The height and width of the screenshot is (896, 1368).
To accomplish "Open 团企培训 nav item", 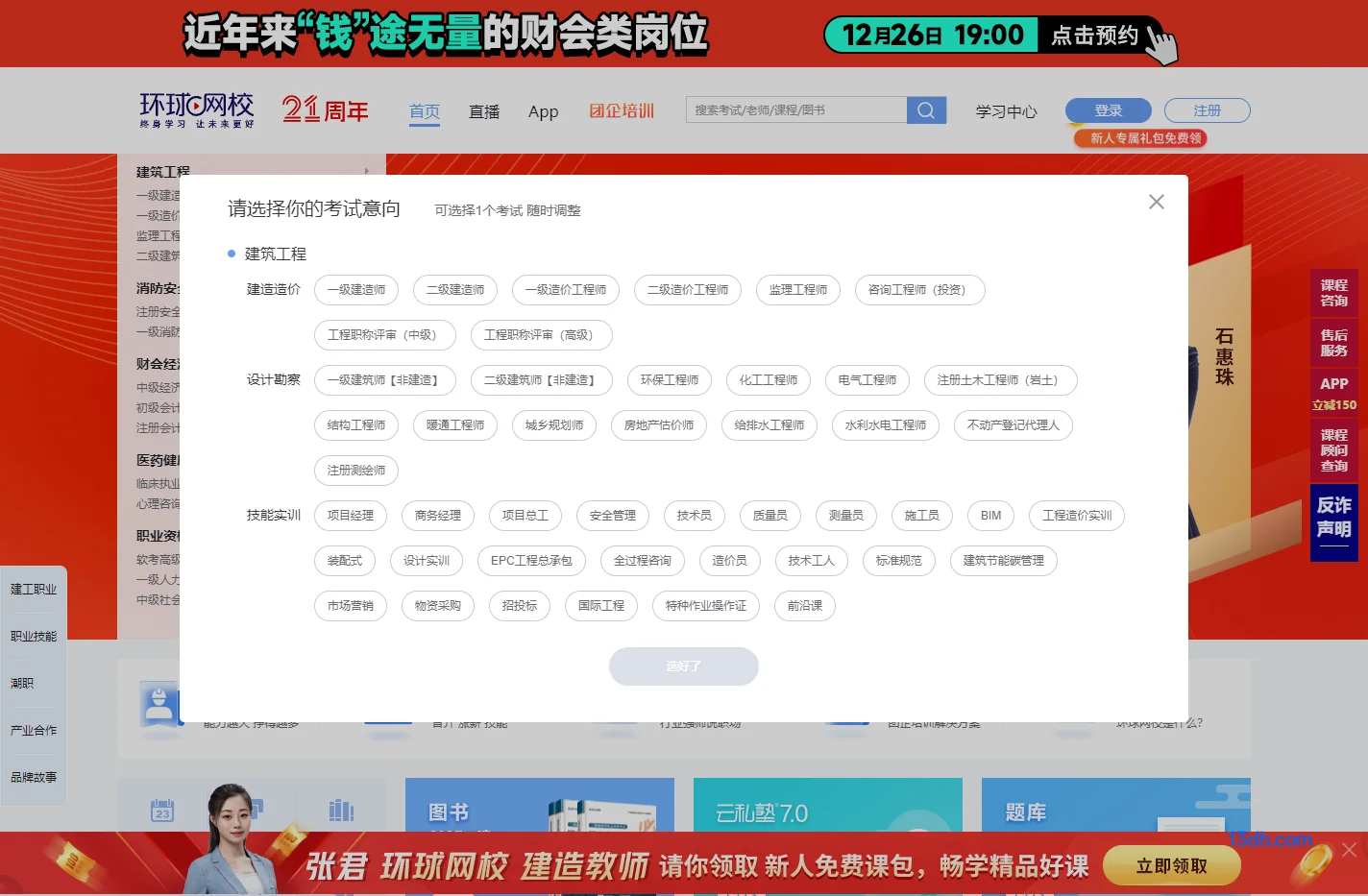I will [x=622, y=111].
